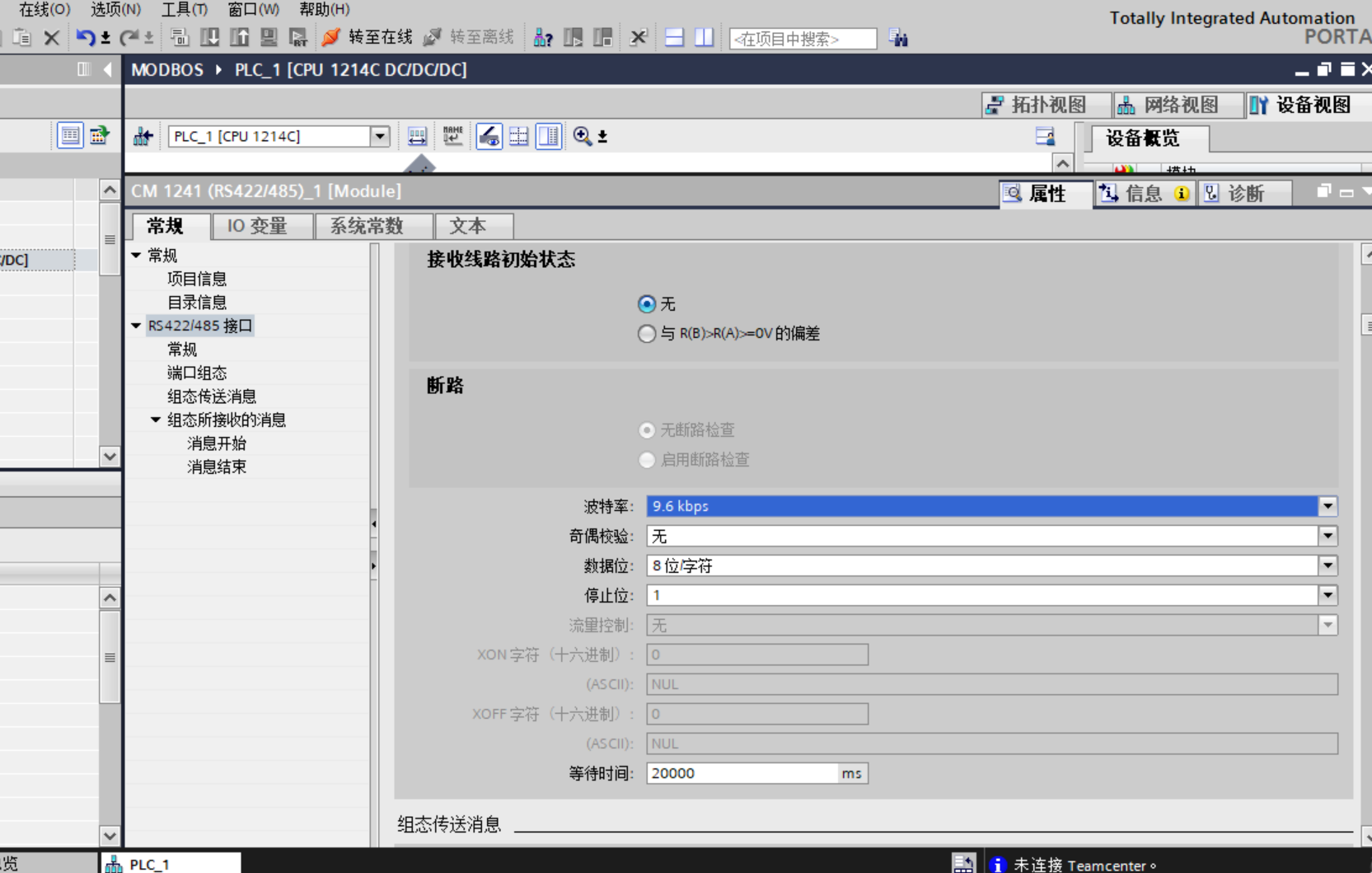Screen dimensions: 1372x873
Task: Click the start runtime RT icon
Action: [298, 37]
